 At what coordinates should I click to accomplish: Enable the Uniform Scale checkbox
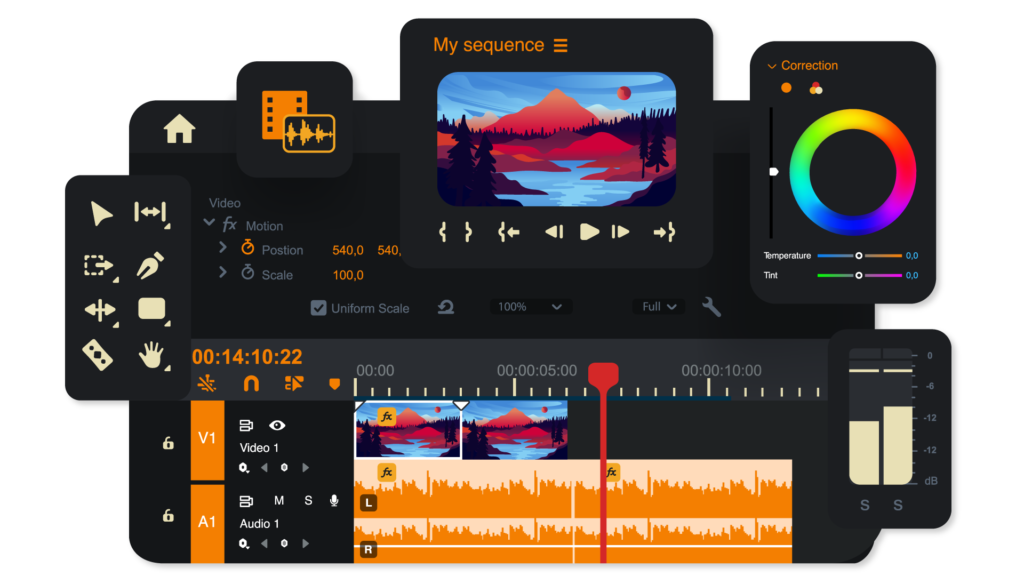coord(318,308)
